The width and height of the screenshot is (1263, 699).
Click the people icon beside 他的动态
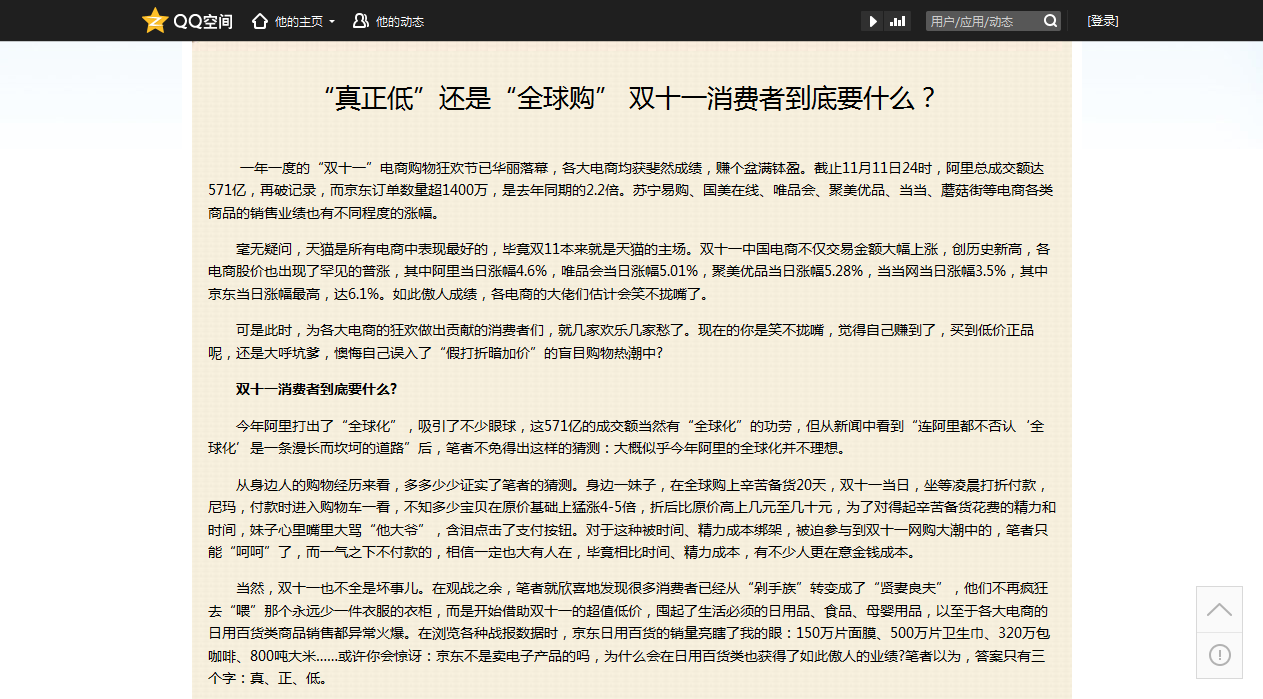pos(360,21)
